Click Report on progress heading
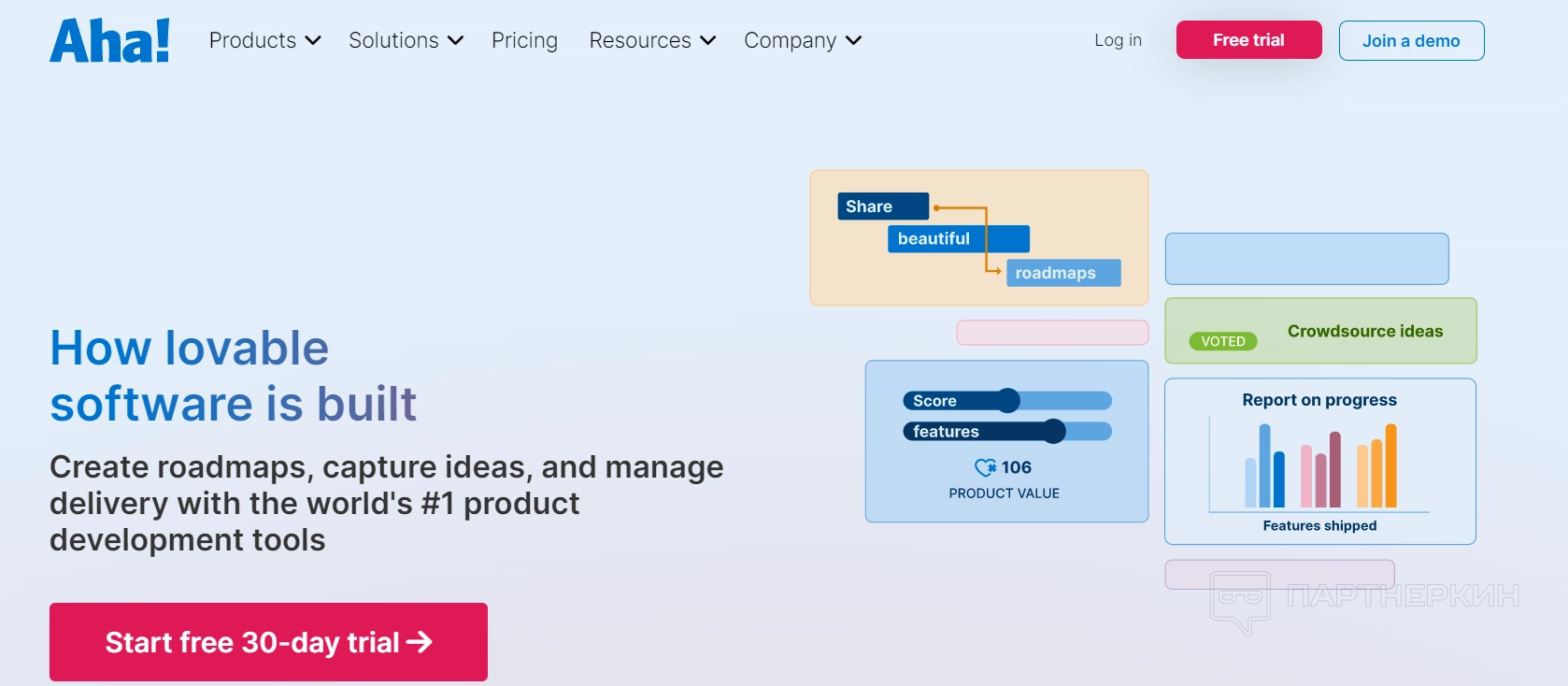Screen dimensions: 1568x686 pos(1319,400)
